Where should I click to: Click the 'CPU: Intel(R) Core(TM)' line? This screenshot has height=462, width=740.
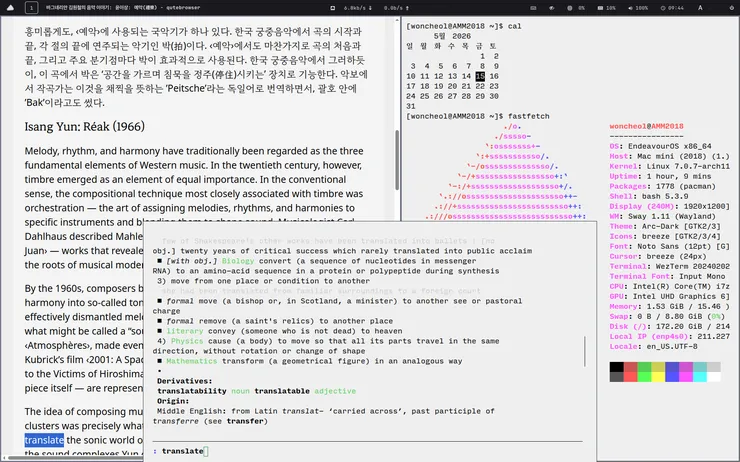point(669,286)
